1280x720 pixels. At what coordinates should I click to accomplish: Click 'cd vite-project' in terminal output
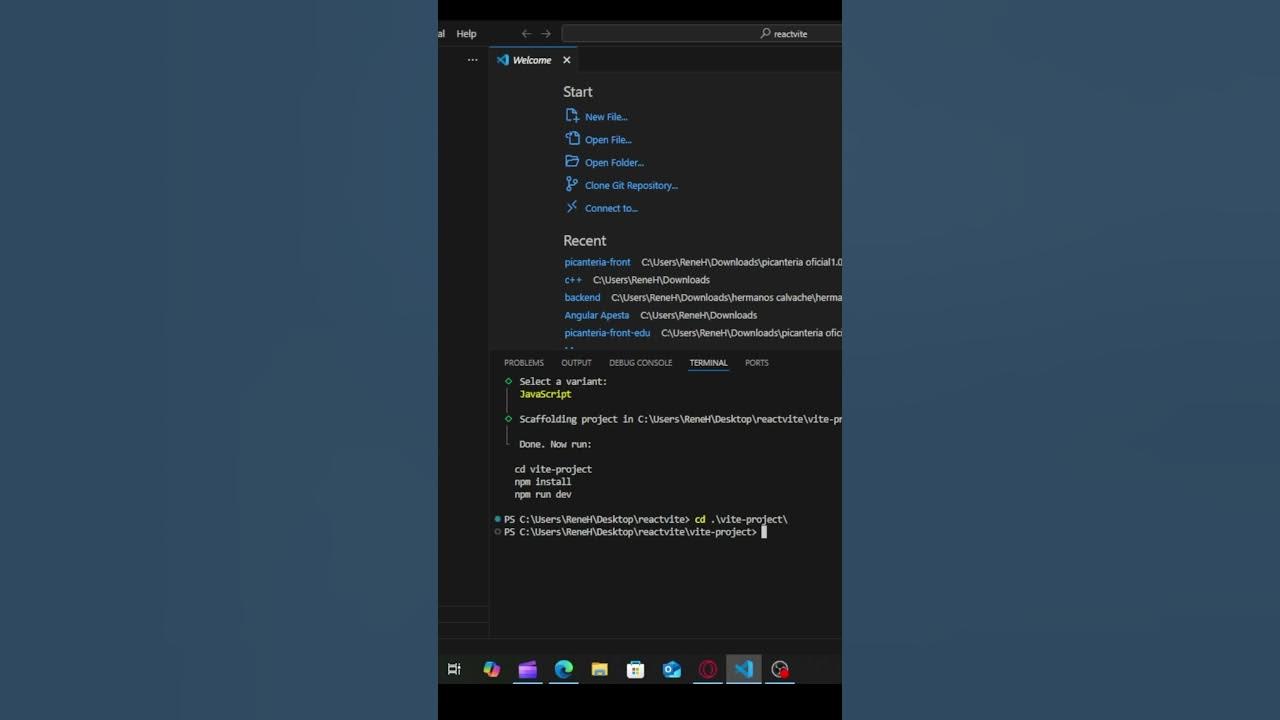click(553, 469)
